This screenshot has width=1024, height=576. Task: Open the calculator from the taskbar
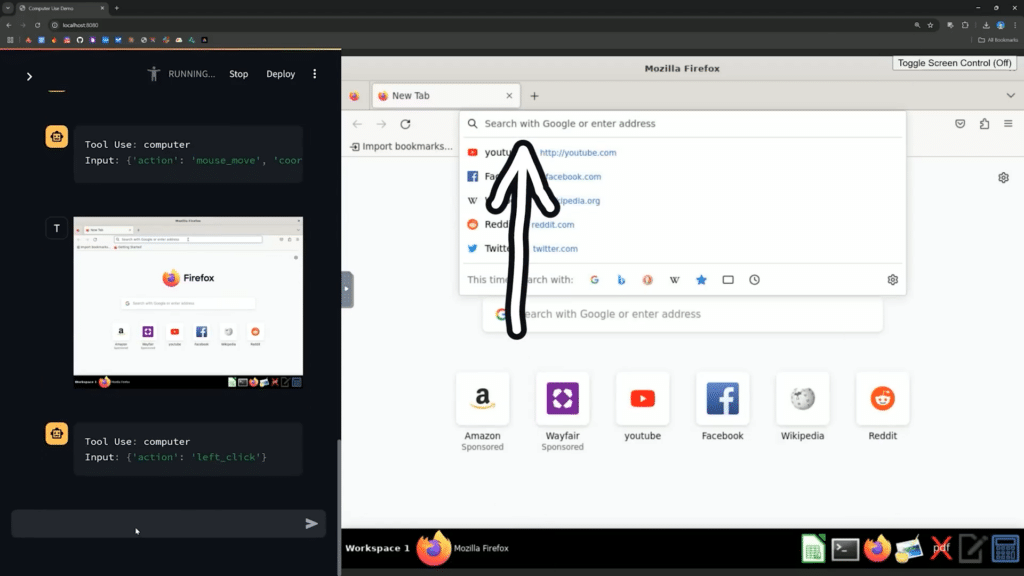[x=1005, y=549]
